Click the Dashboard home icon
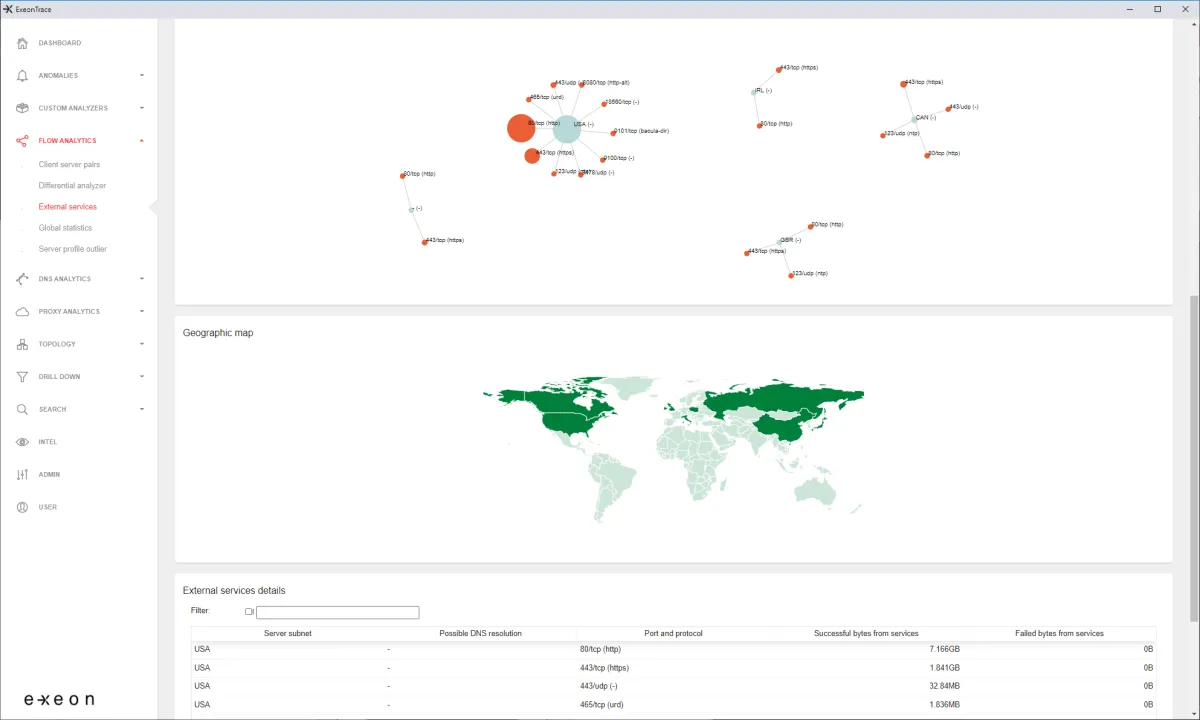 [x=22, y=43]
